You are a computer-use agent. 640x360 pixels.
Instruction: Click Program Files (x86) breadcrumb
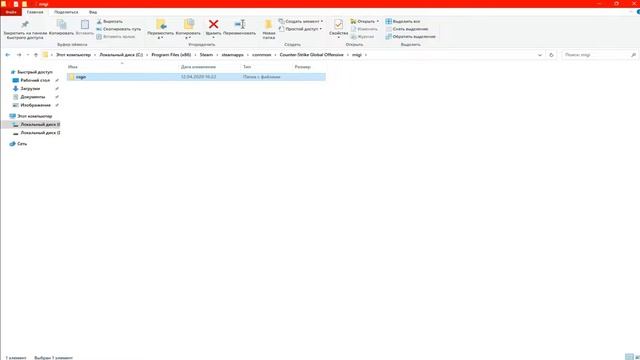(x=171, y=55)
